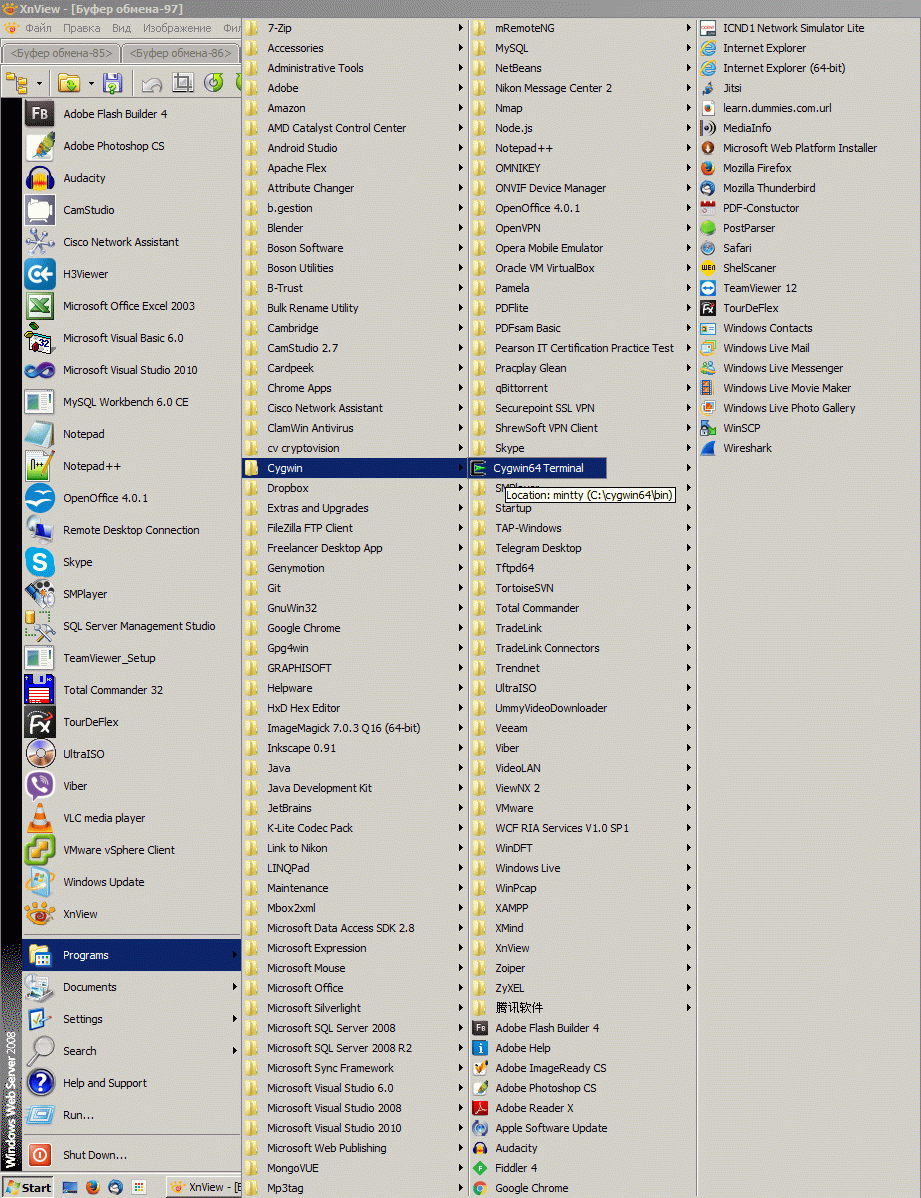The image size is (921, 1198).
Task: Click Windows Update entry
Action: (x=131, y=882)
